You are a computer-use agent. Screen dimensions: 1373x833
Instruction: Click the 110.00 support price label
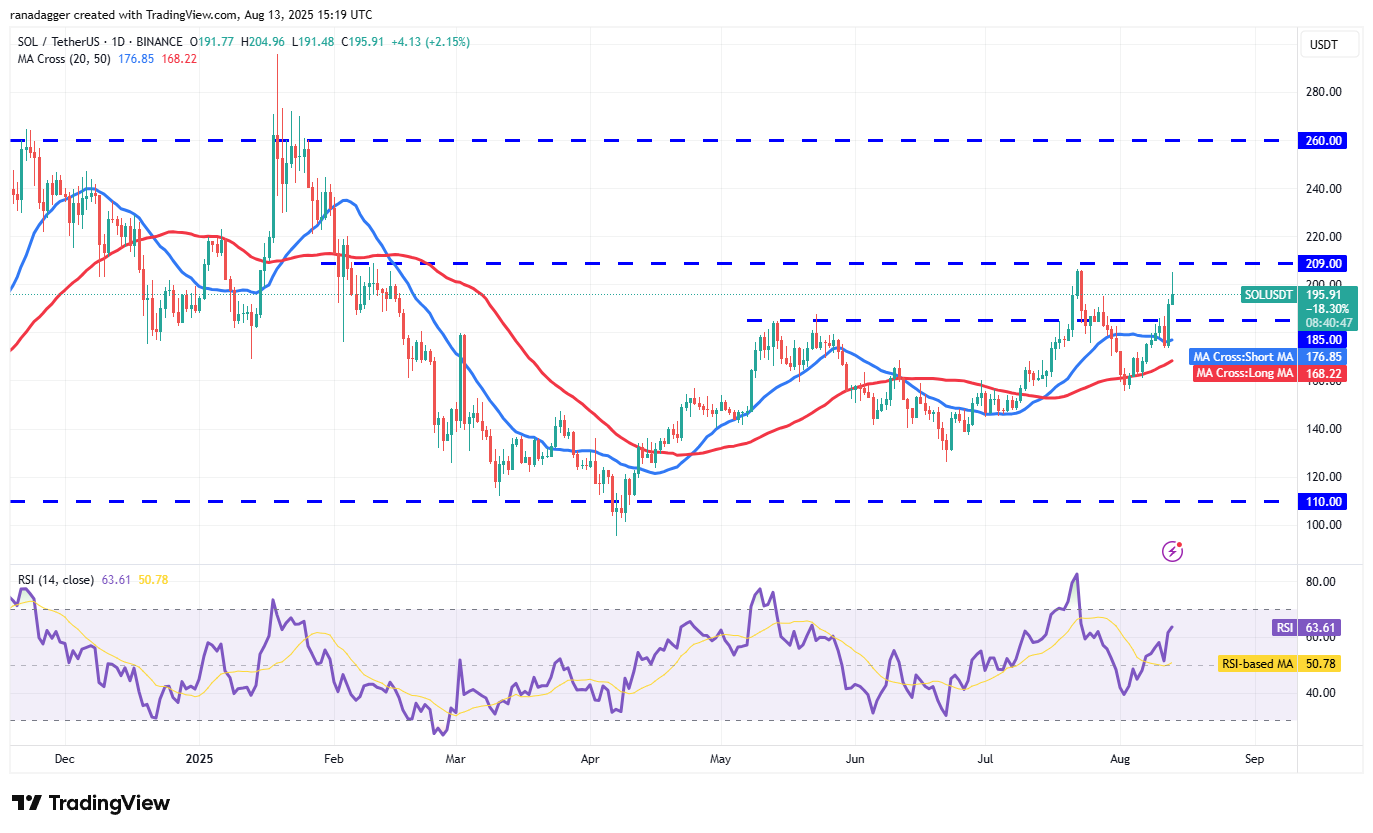[1322, 502]
